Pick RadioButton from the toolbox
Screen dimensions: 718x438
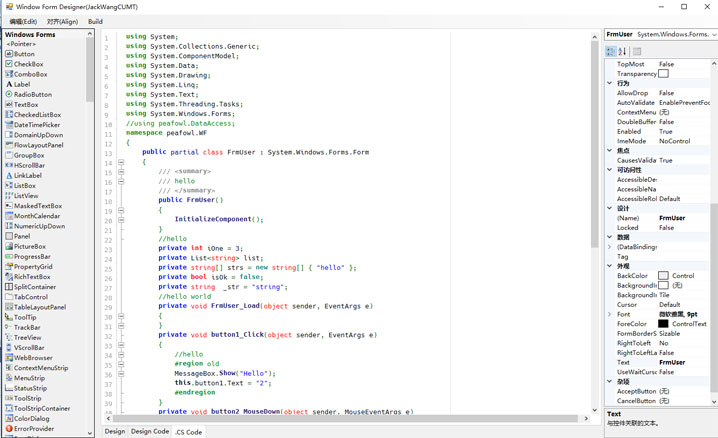coord(28,94)
